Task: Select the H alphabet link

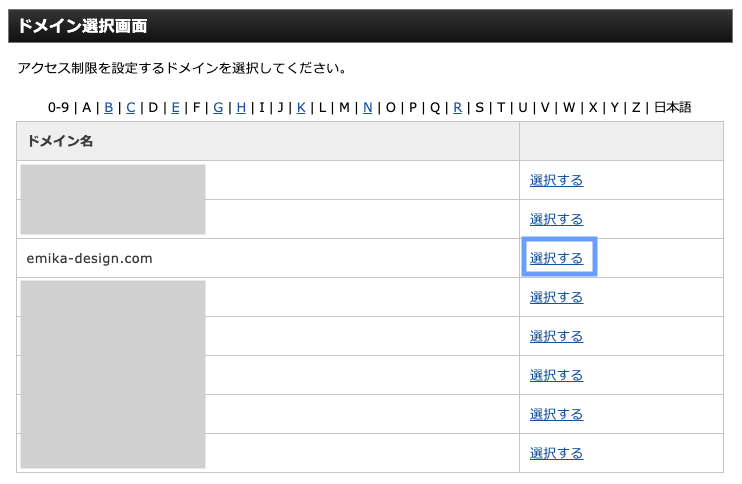Action: (241, 107)
